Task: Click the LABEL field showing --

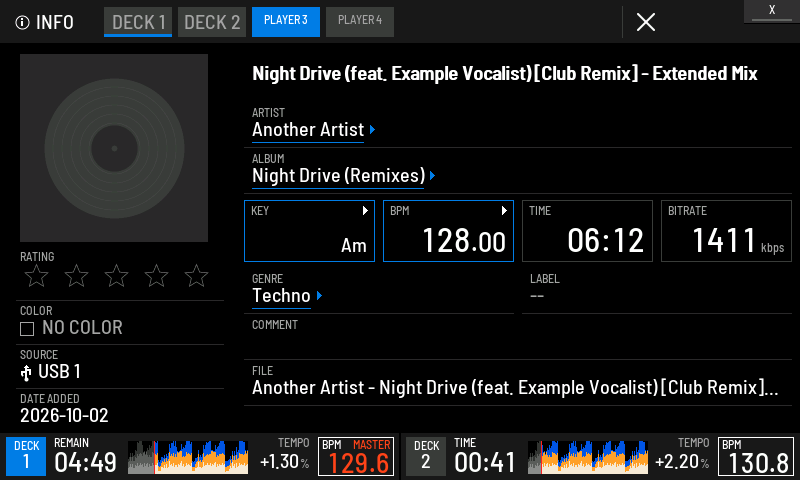Action: click(657, 291)
